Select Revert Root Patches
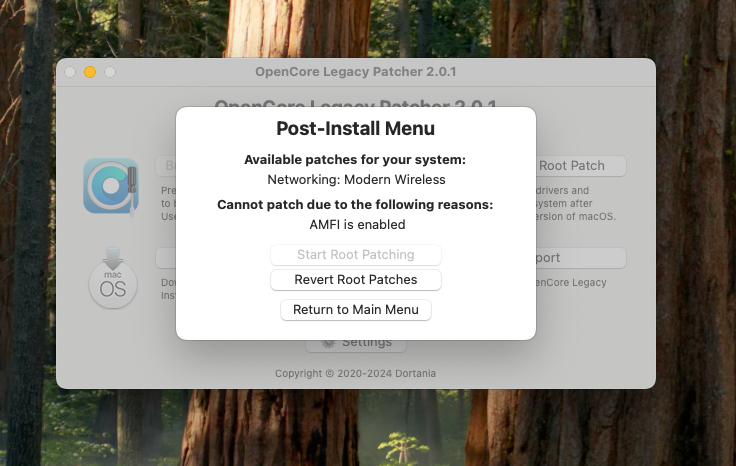Image resolution: width=736 pixels, height=466 pixels. [x=355, y=280]
